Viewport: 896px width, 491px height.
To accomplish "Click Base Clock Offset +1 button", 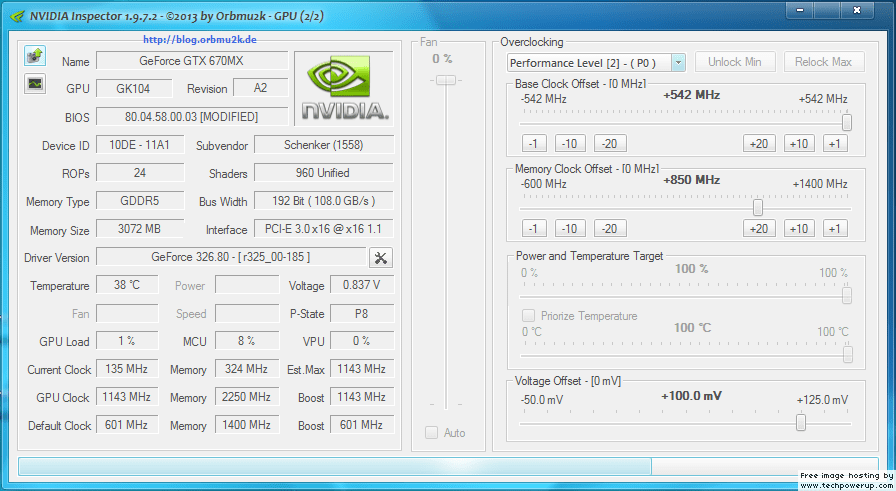I will (x=835, y=143).
